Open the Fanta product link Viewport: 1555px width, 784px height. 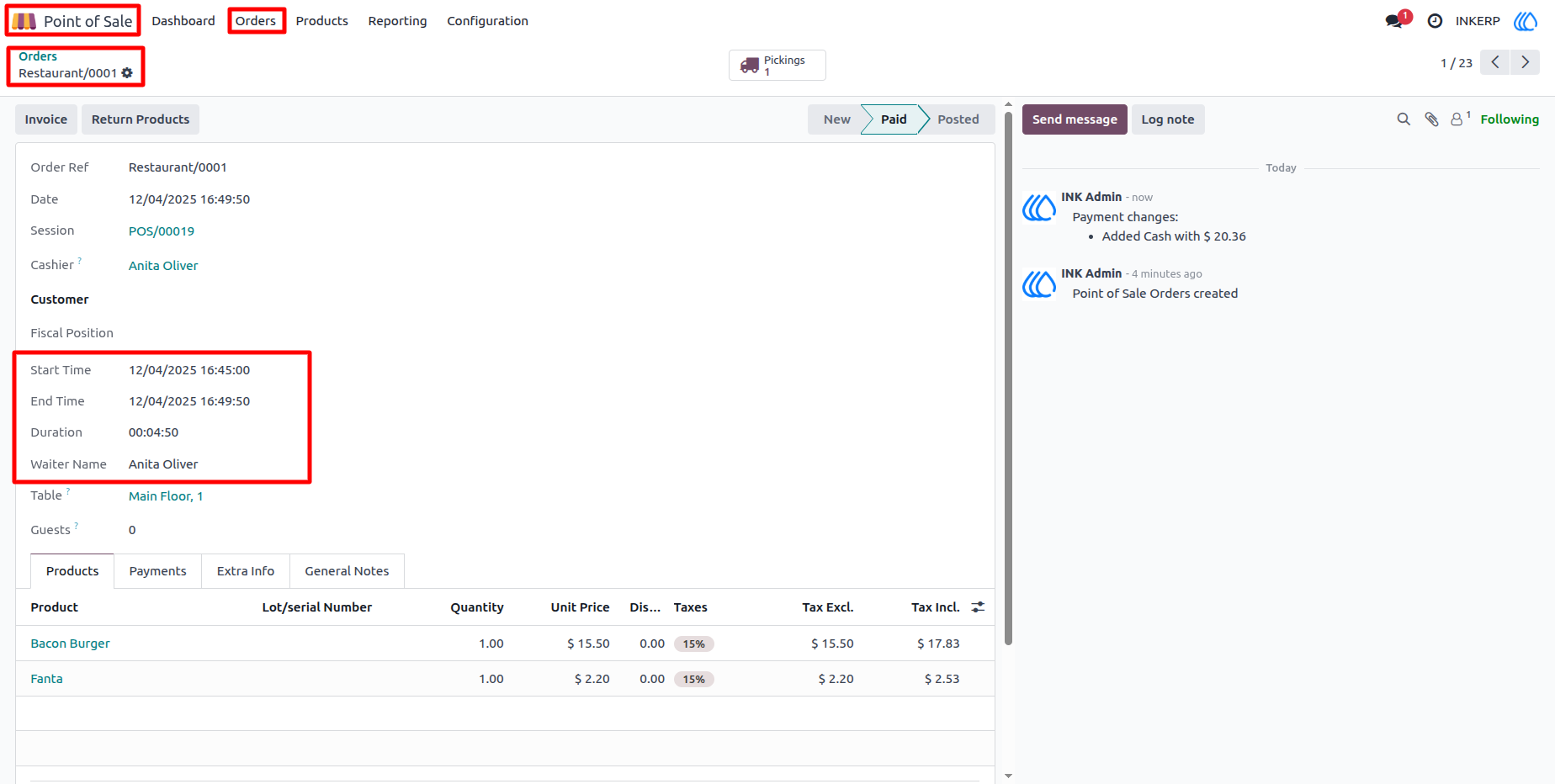coord(47,679)
